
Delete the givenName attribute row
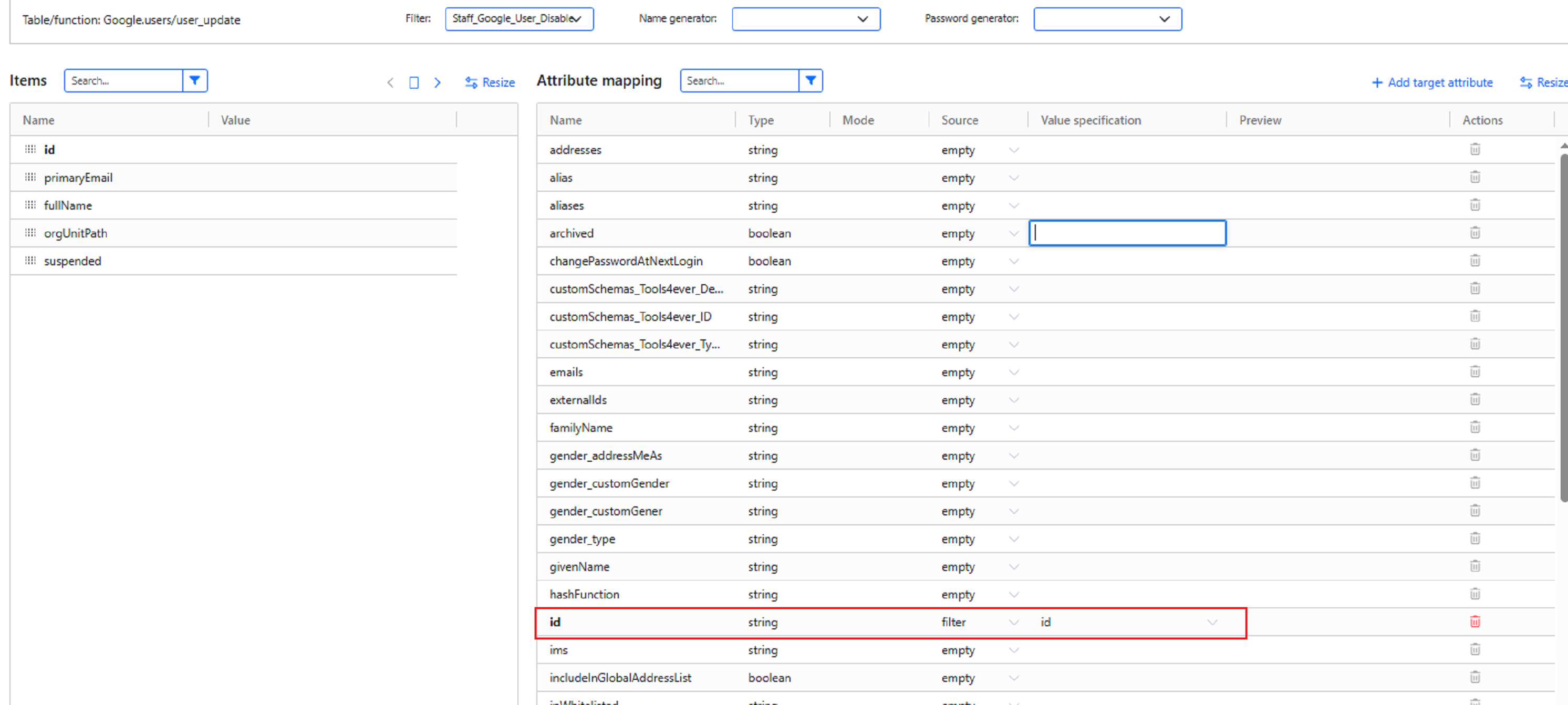(1475, 566)
